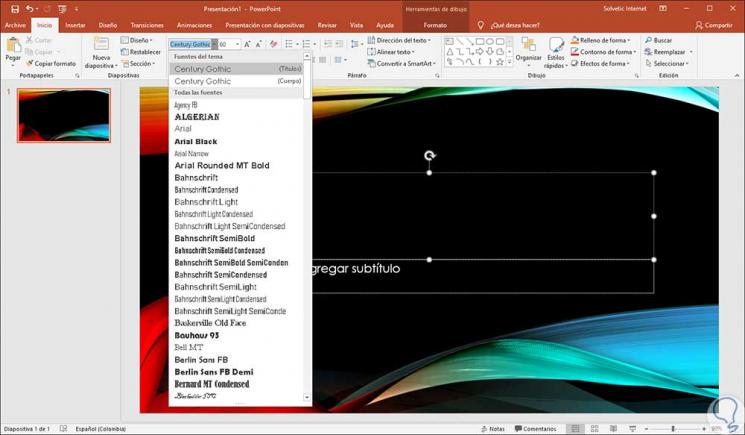Switch to slide sorter view
This screenshot has width=745, height=435.
coord(594,428)
